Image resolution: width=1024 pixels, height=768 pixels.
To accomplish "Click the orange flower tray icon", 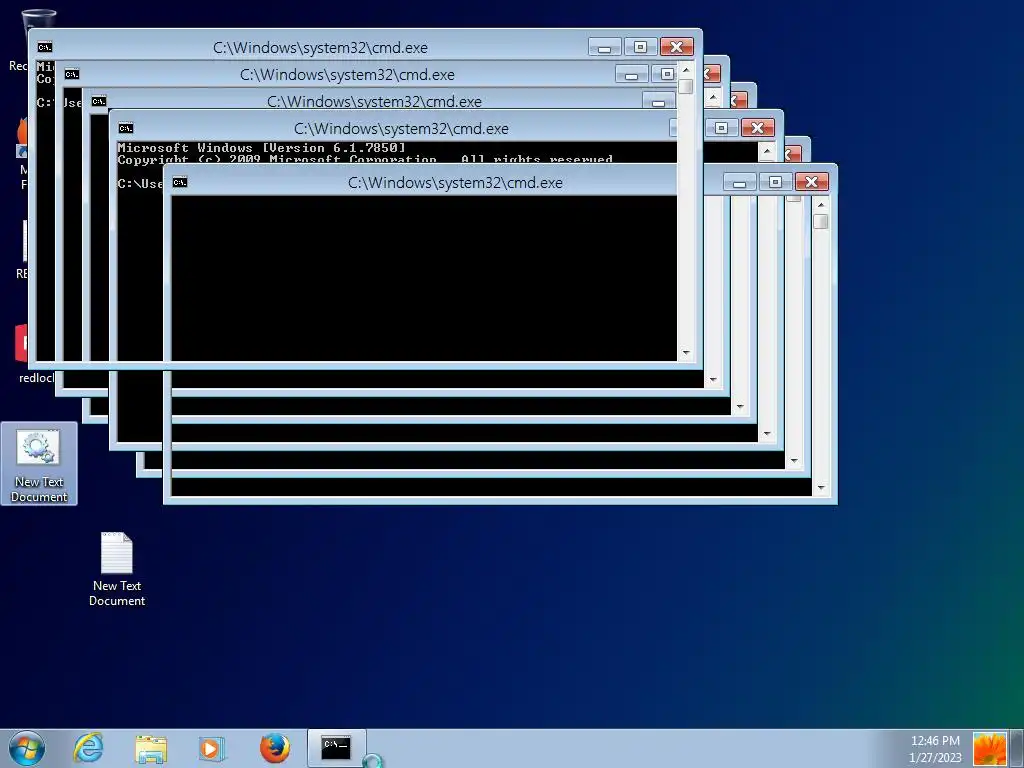I will click(x=989, y=748).
